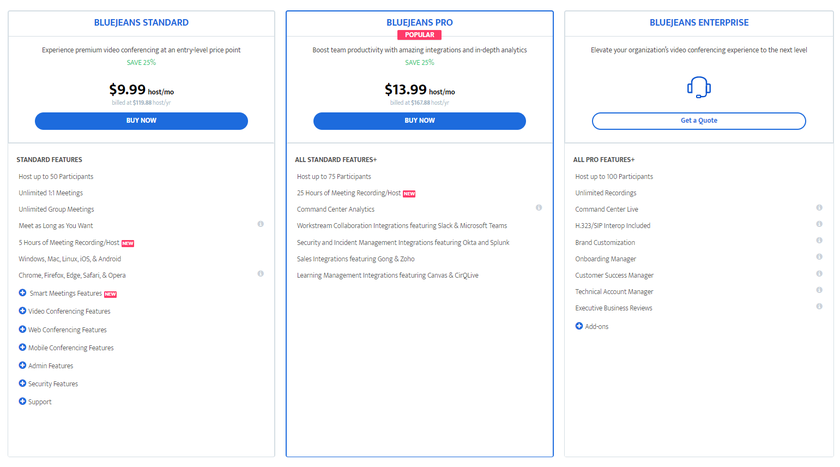
Task: Buy the BlueJeans Pro plan
Action: tap(419, 121)
